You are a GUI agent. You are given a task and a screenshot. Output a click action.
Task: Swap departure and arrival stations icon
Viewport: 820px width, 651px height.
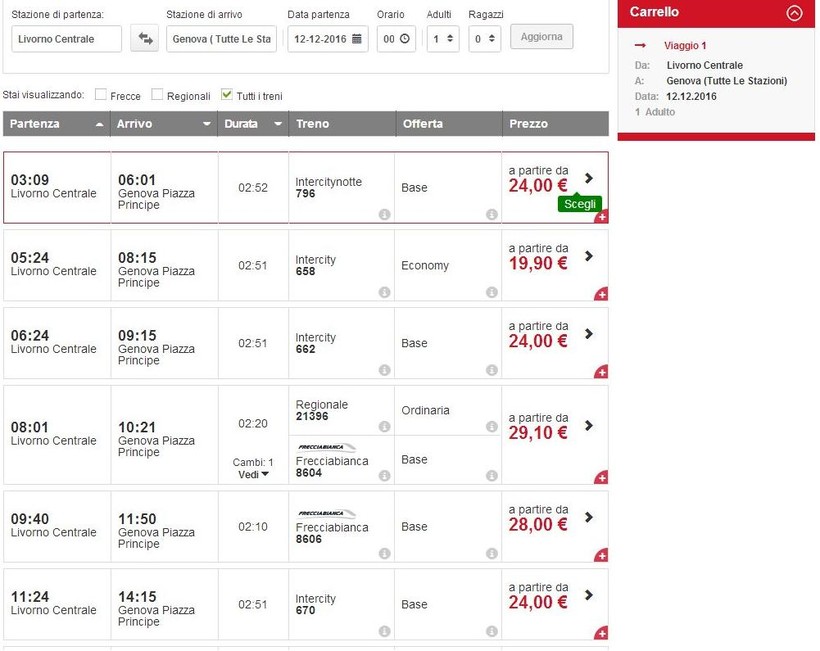click(147, 39)
